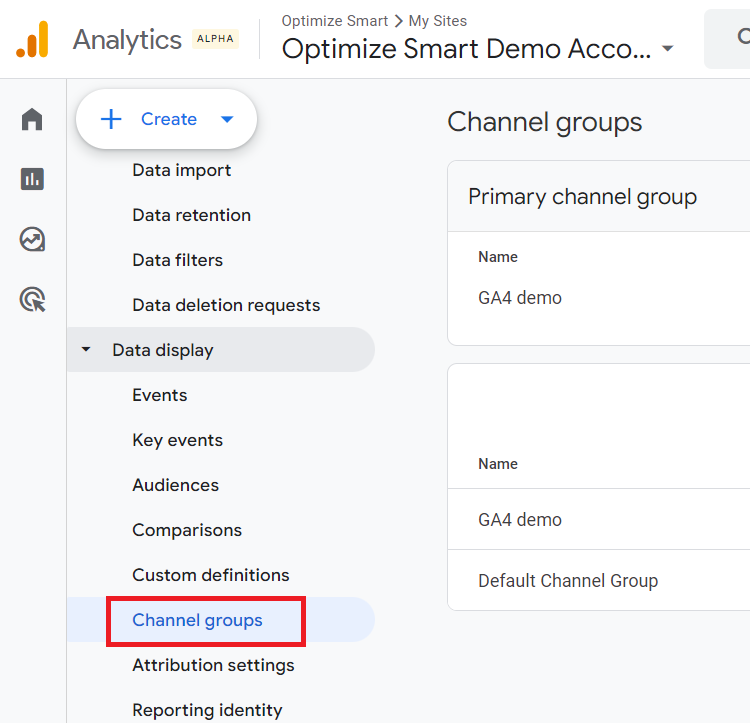Open Default Channel Group row
The height and width of the screenshot is (723, 750).
(x=598, y=580)
